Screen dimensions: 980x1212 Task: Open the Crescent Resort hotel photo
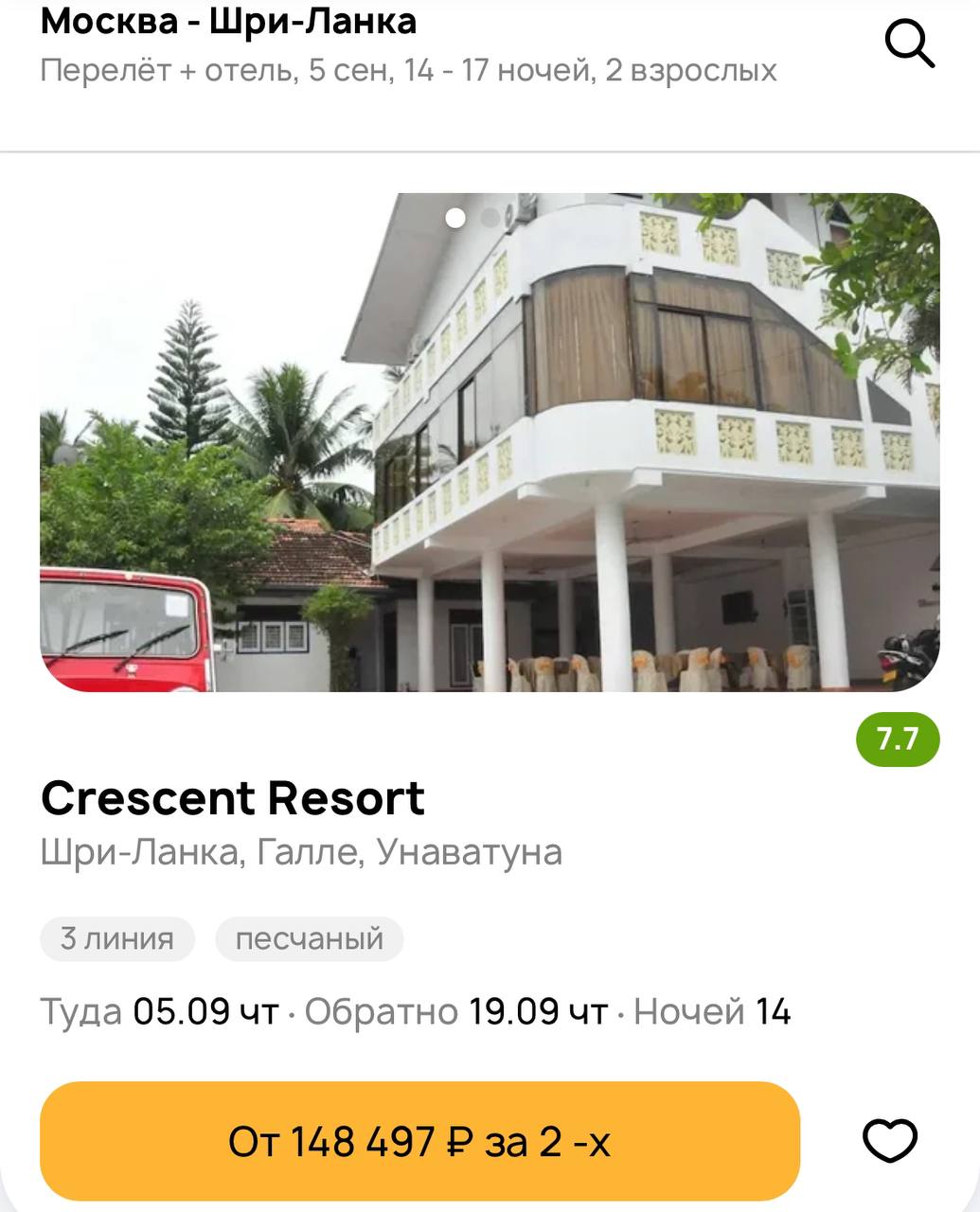click(x=490, y=442)
